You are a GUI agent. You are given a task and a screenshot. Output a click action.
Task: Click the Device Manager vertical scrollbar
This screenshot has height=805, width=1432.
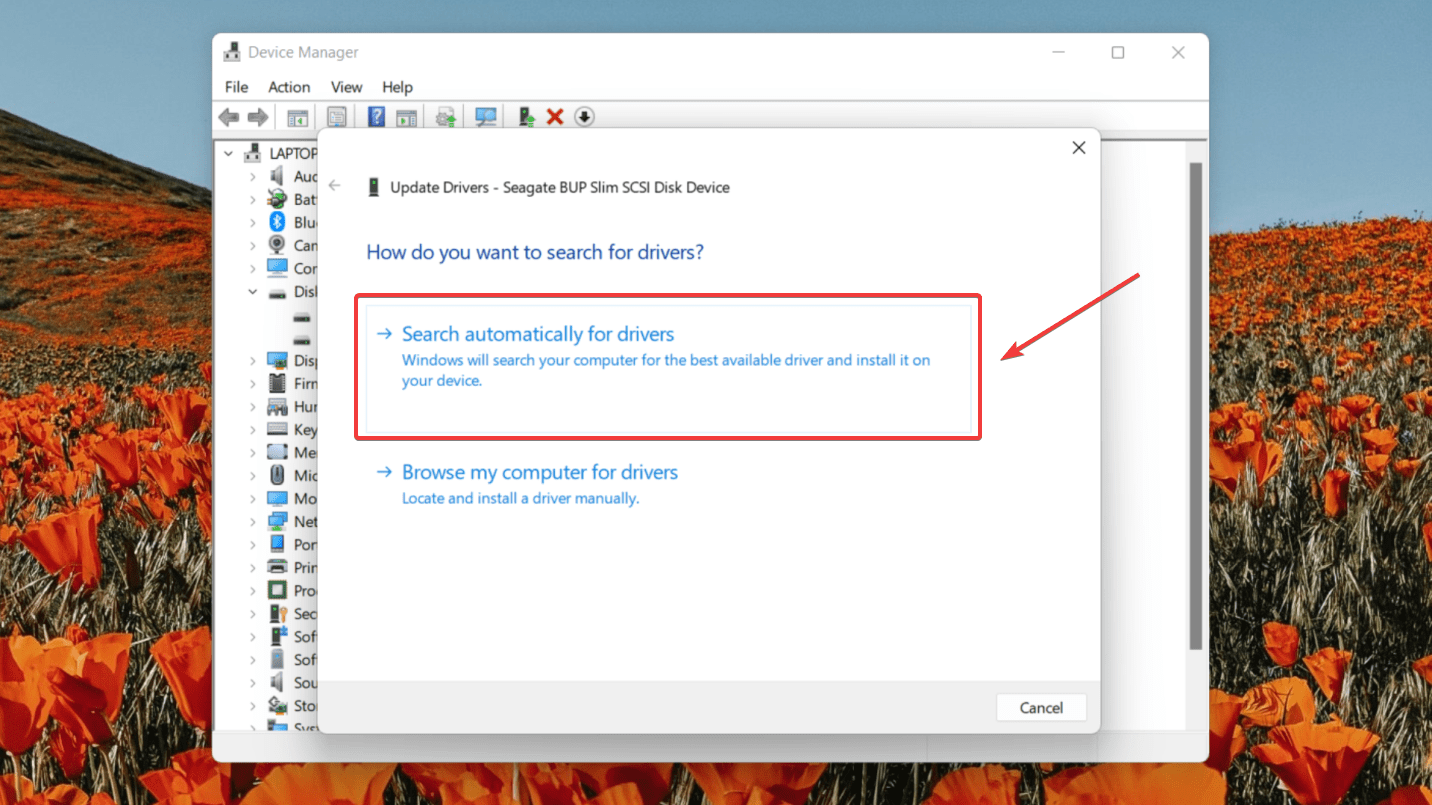coord(1194,407)
